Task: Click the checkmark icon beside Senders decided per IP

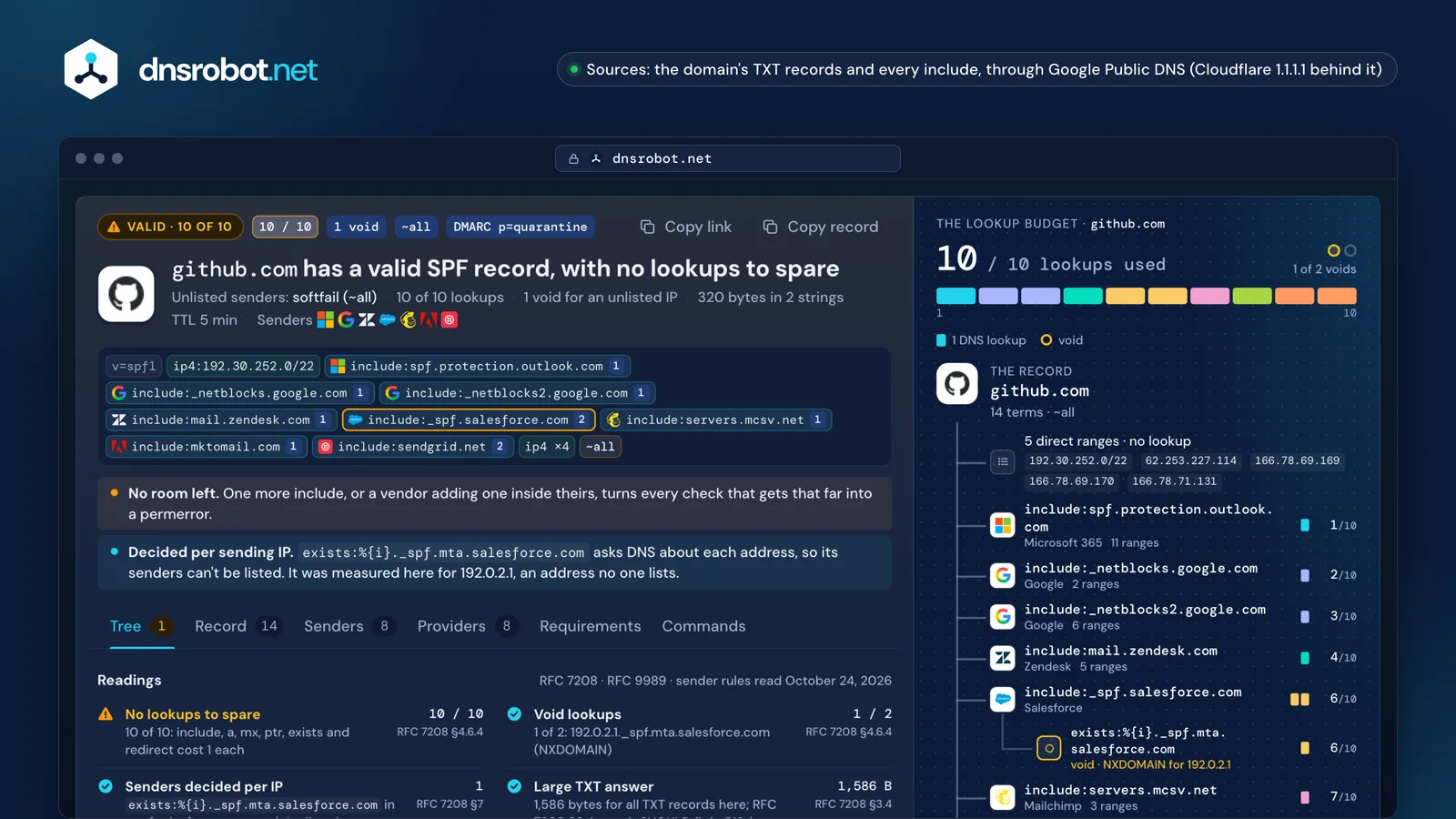Action: (x=106, y=786)
